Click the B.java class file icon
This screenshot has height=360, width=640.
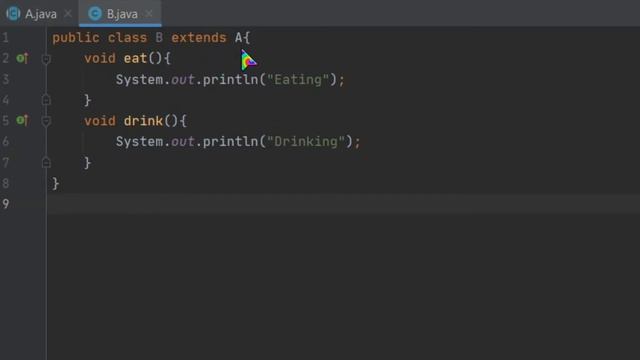(95, 13)
